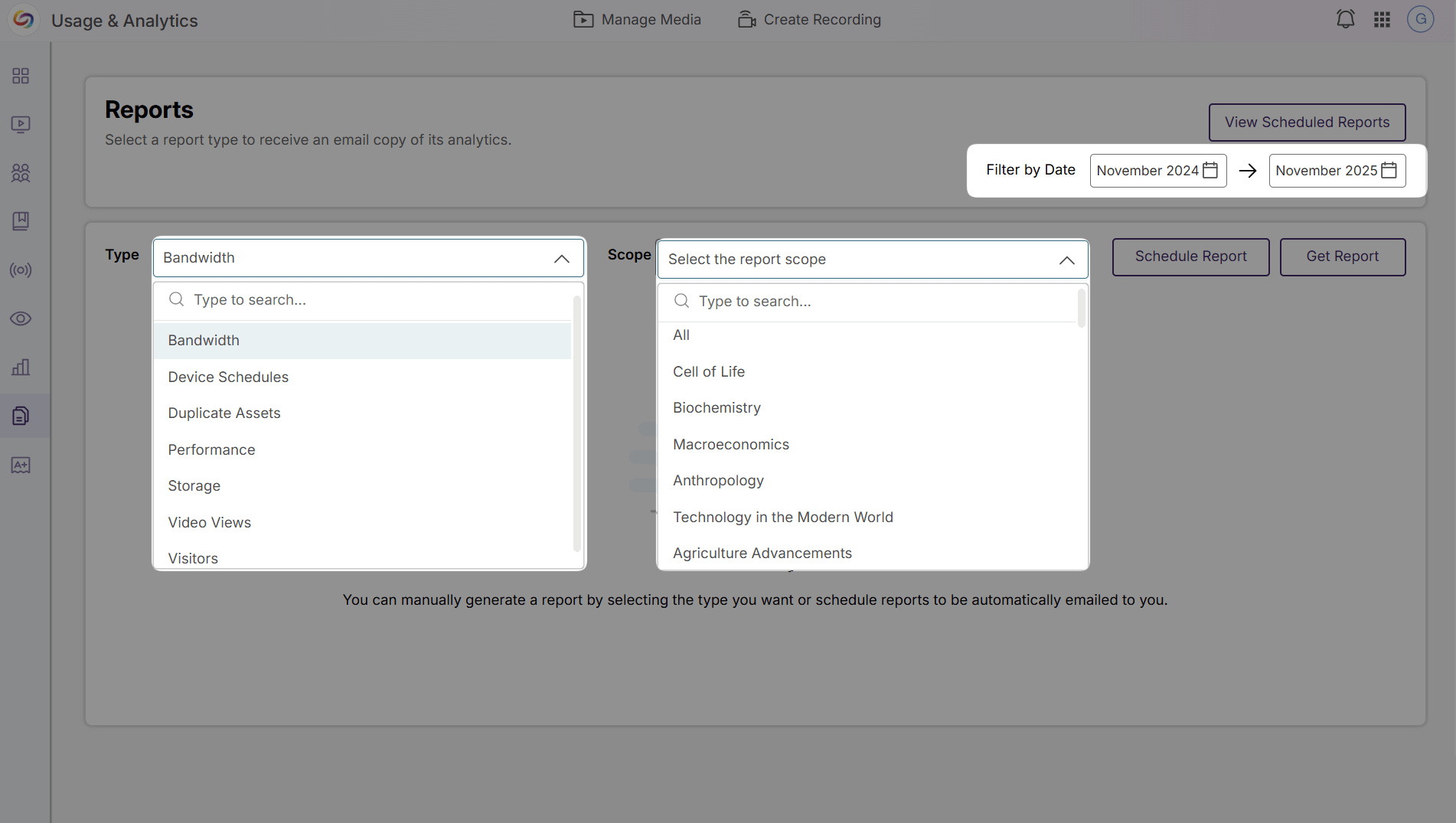Open the November 2024 calendar picker
The width and height of the screenshot is (1456, 823).
pyautogui.click(x=1210, y=170)
